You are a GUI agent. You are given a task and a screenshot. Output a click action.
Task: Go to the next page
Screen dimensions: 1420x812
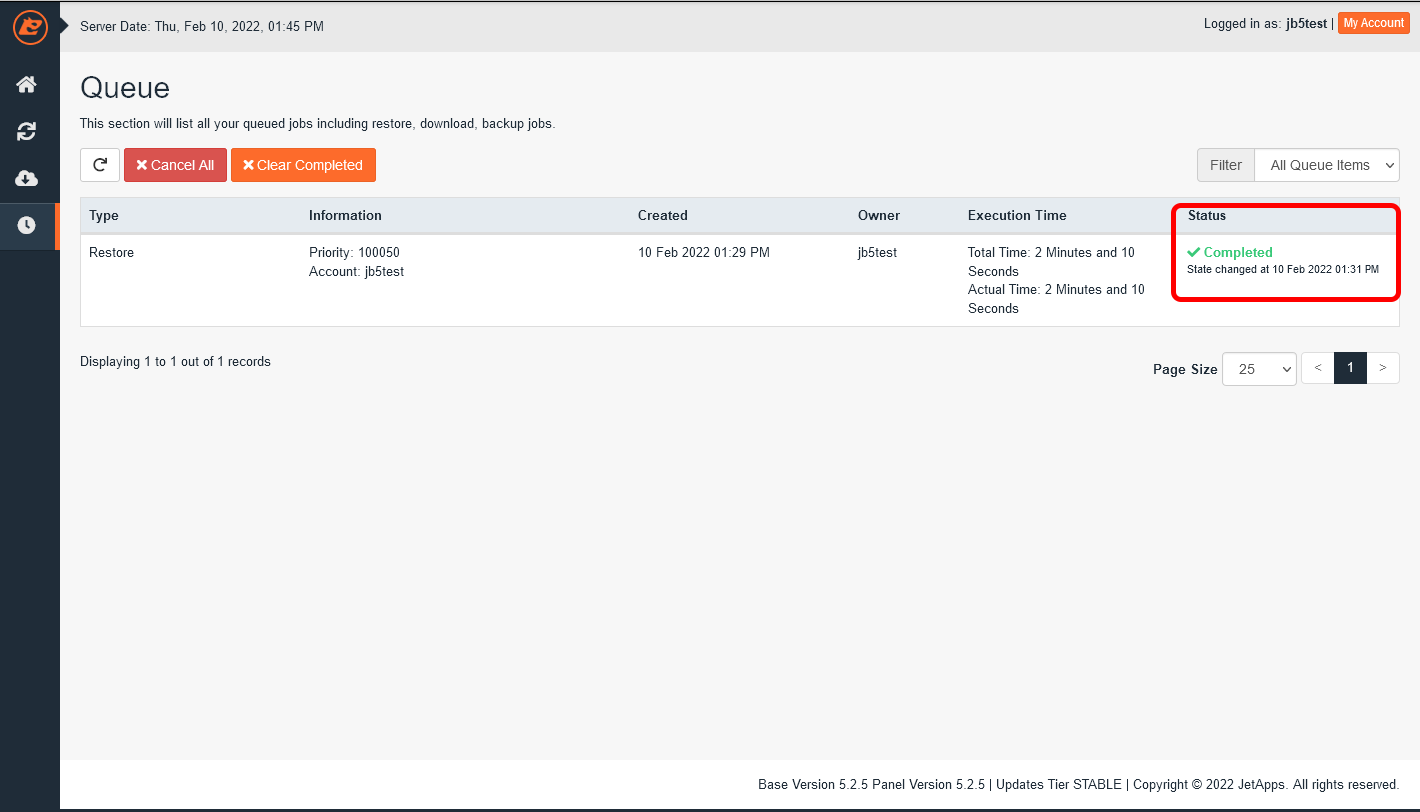click(1382, 368)
